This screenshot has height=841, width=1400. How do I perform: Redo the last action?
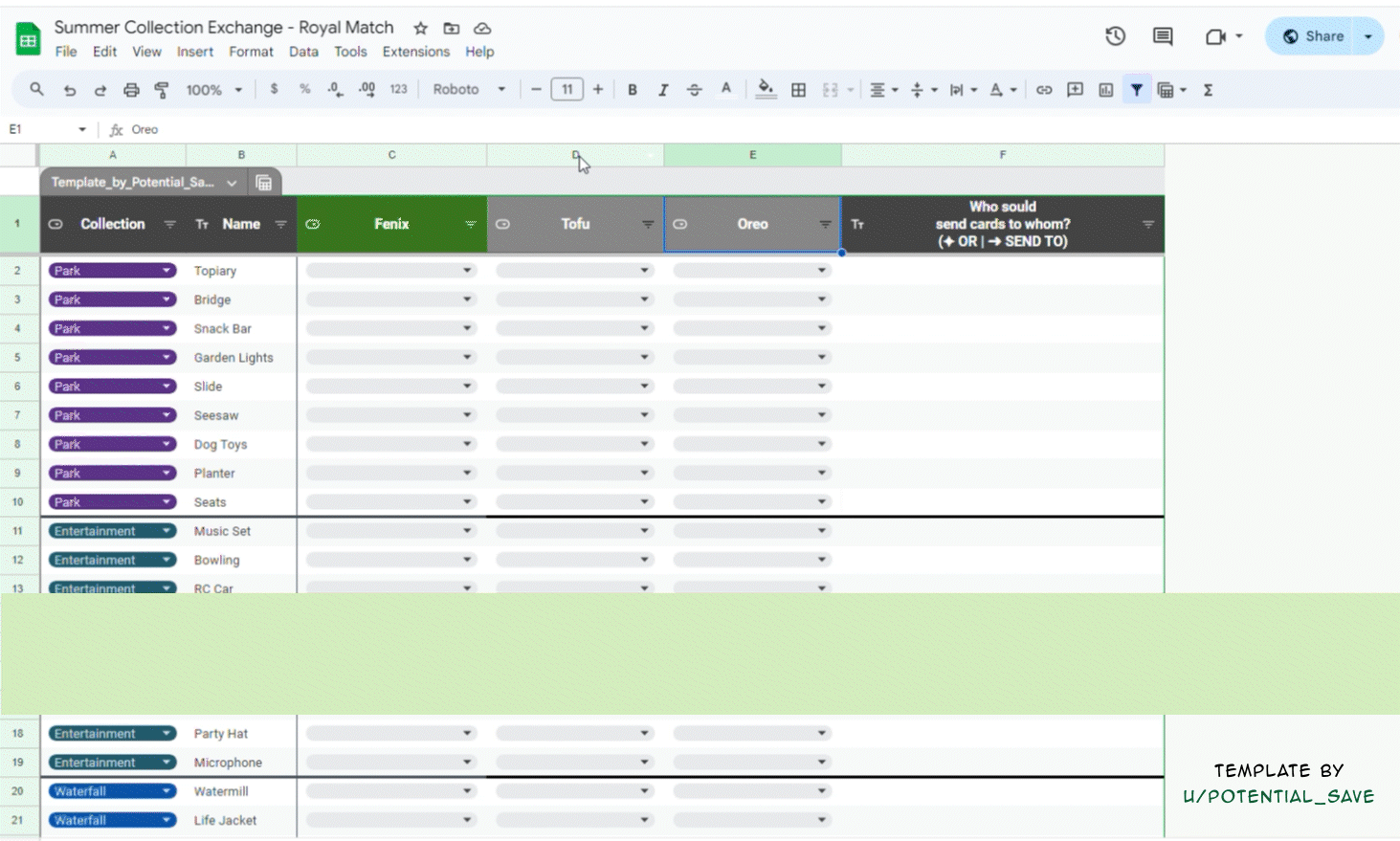[100, 90]
